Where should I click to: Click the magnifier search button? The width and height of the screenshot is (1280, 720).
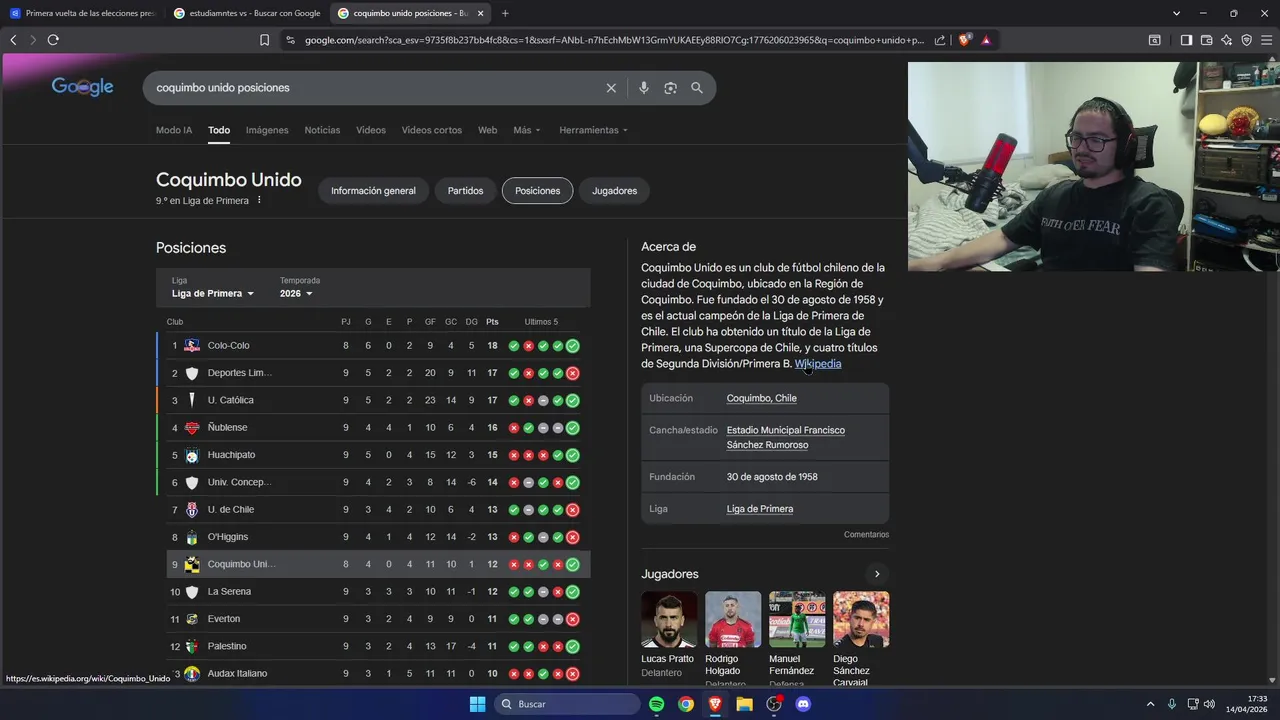pos(697,88)
